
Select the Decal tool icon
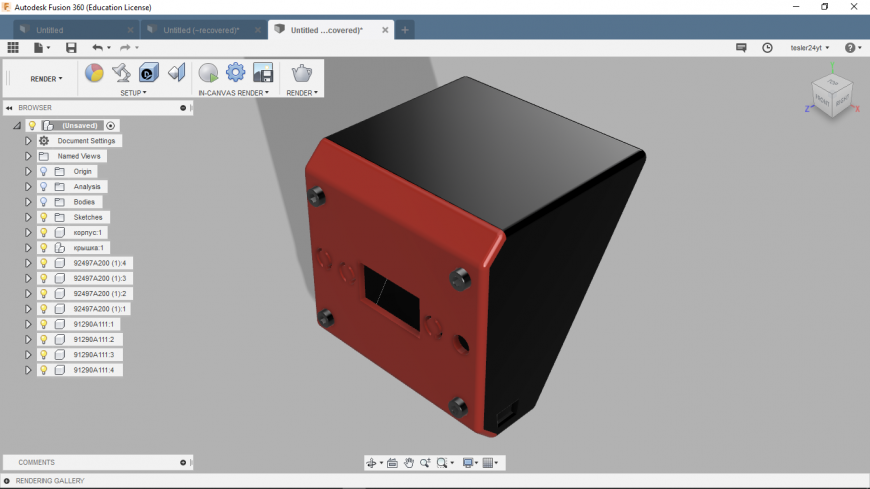(149, 72)
